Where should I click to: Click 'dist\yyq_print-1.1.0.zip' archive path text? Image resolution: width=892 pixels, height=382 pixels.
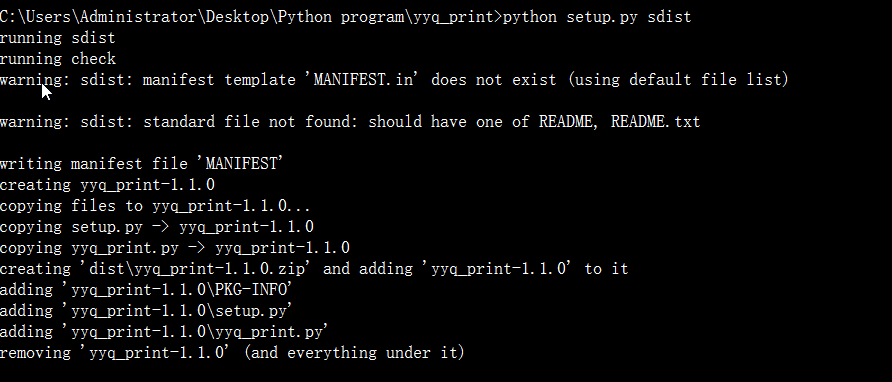[x=197, y=269]
